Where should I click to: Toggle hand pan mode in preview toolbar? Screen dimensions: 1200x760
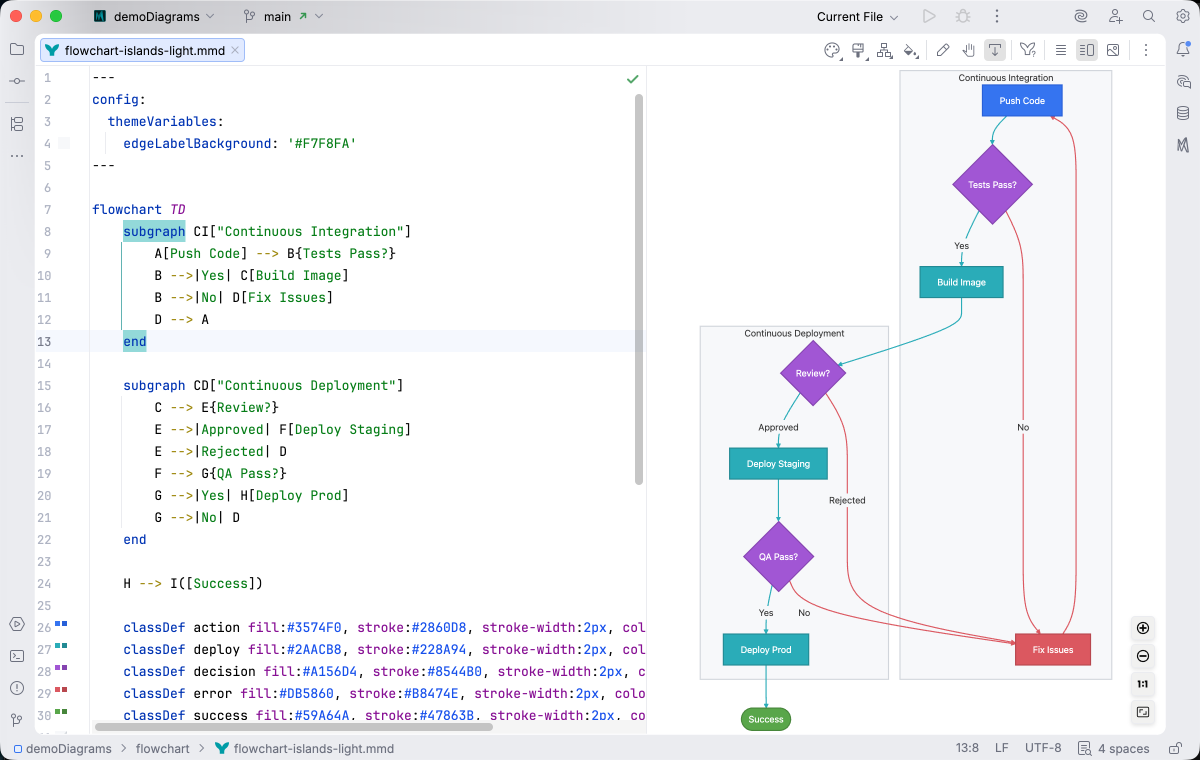tap(969, 50)
